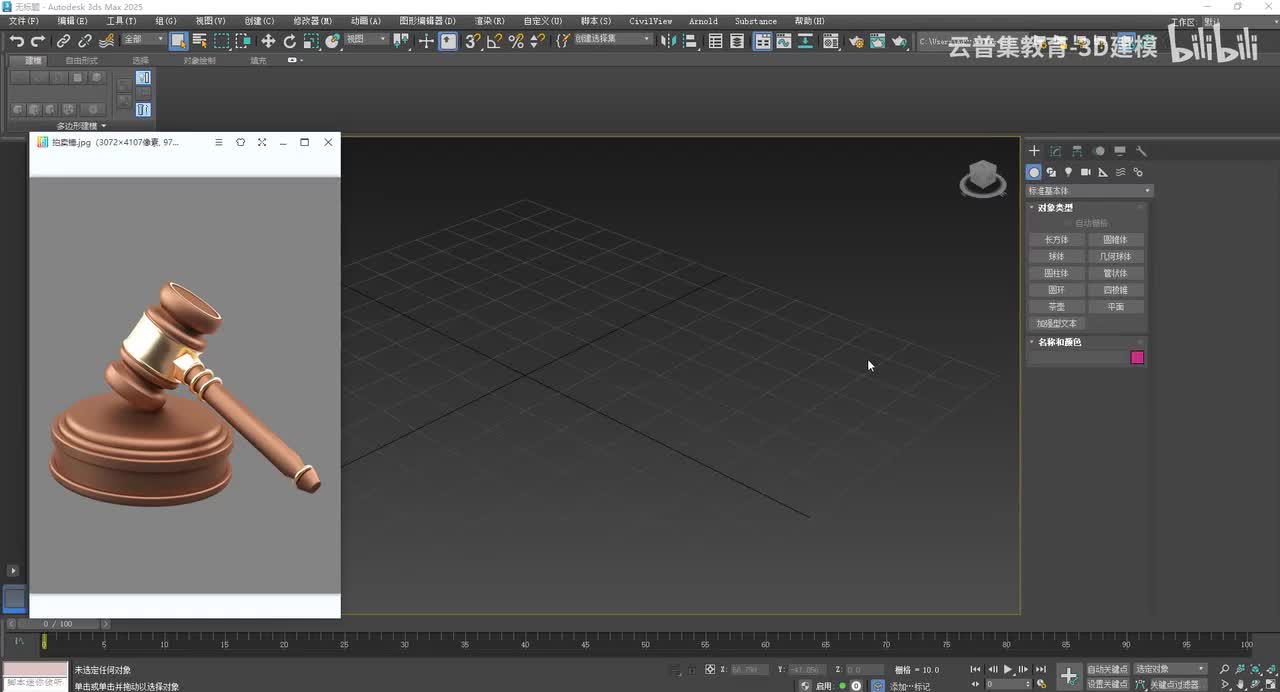Switch to the Modify panel tab
1280x692 pixels.
point(1055,151)
